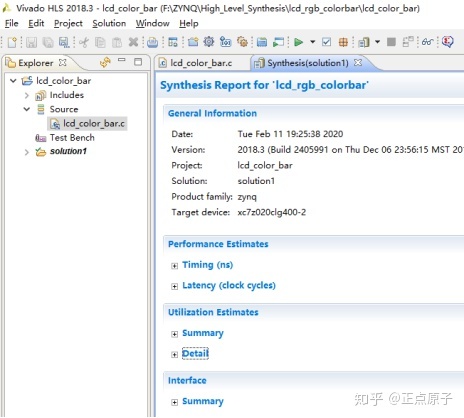Open dropdown arrow next to report icon

click(x=377, y=42)
